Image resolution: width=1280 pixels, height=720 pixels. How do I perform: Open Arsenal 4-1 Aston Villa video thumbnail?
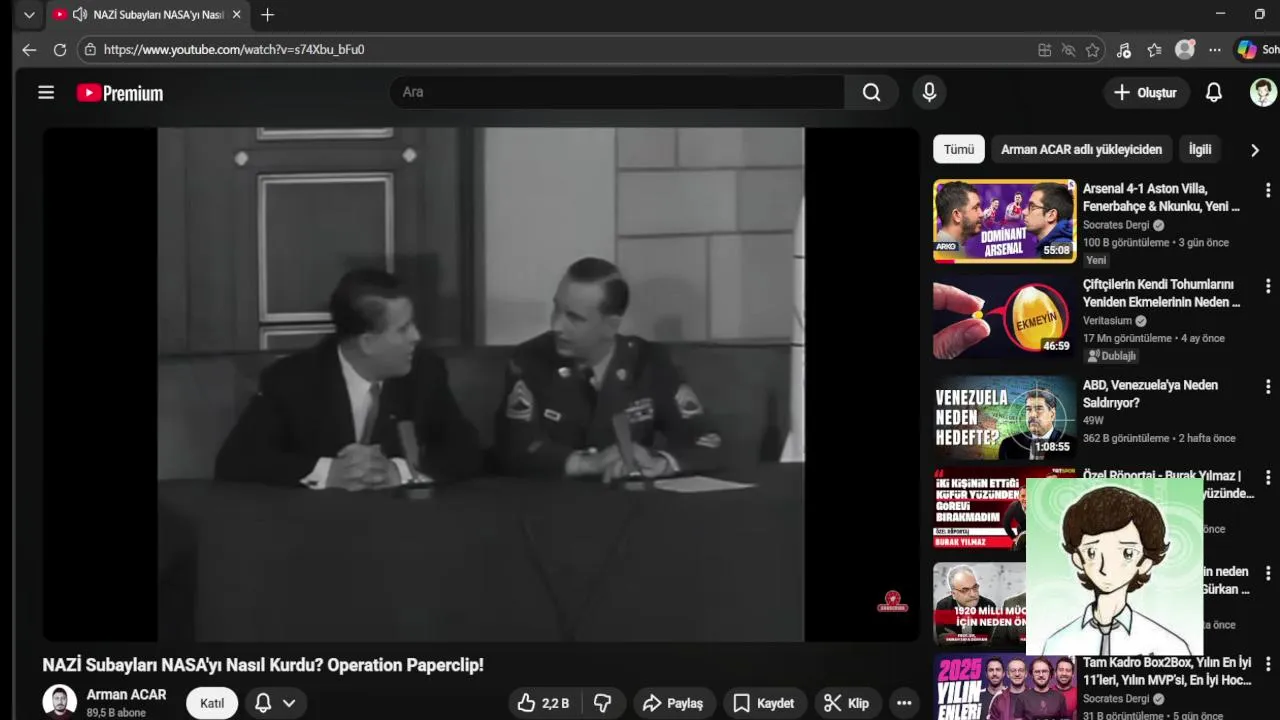click(x=1005, y=221)
